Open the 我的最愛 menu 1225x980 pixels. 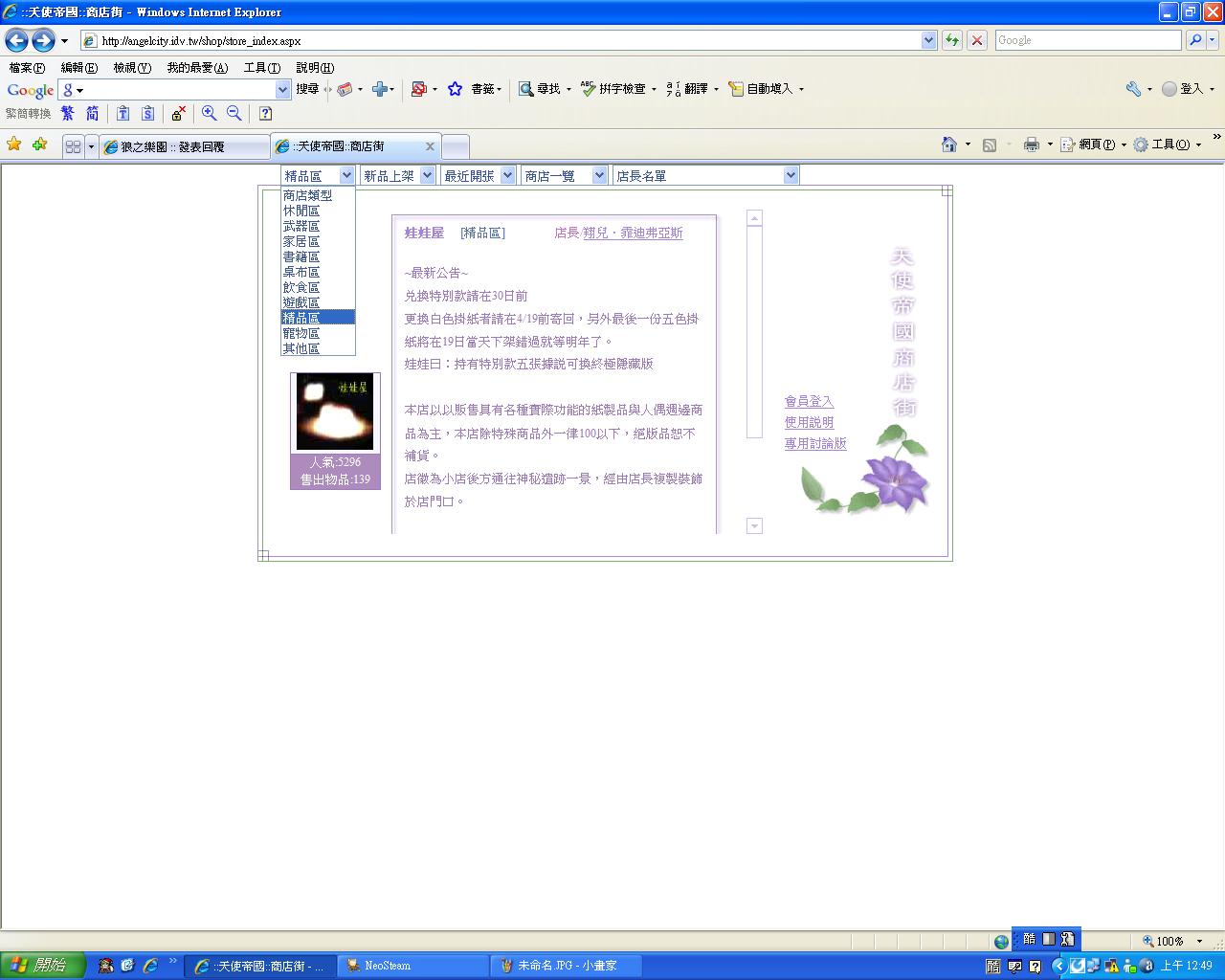click(197, 68)
